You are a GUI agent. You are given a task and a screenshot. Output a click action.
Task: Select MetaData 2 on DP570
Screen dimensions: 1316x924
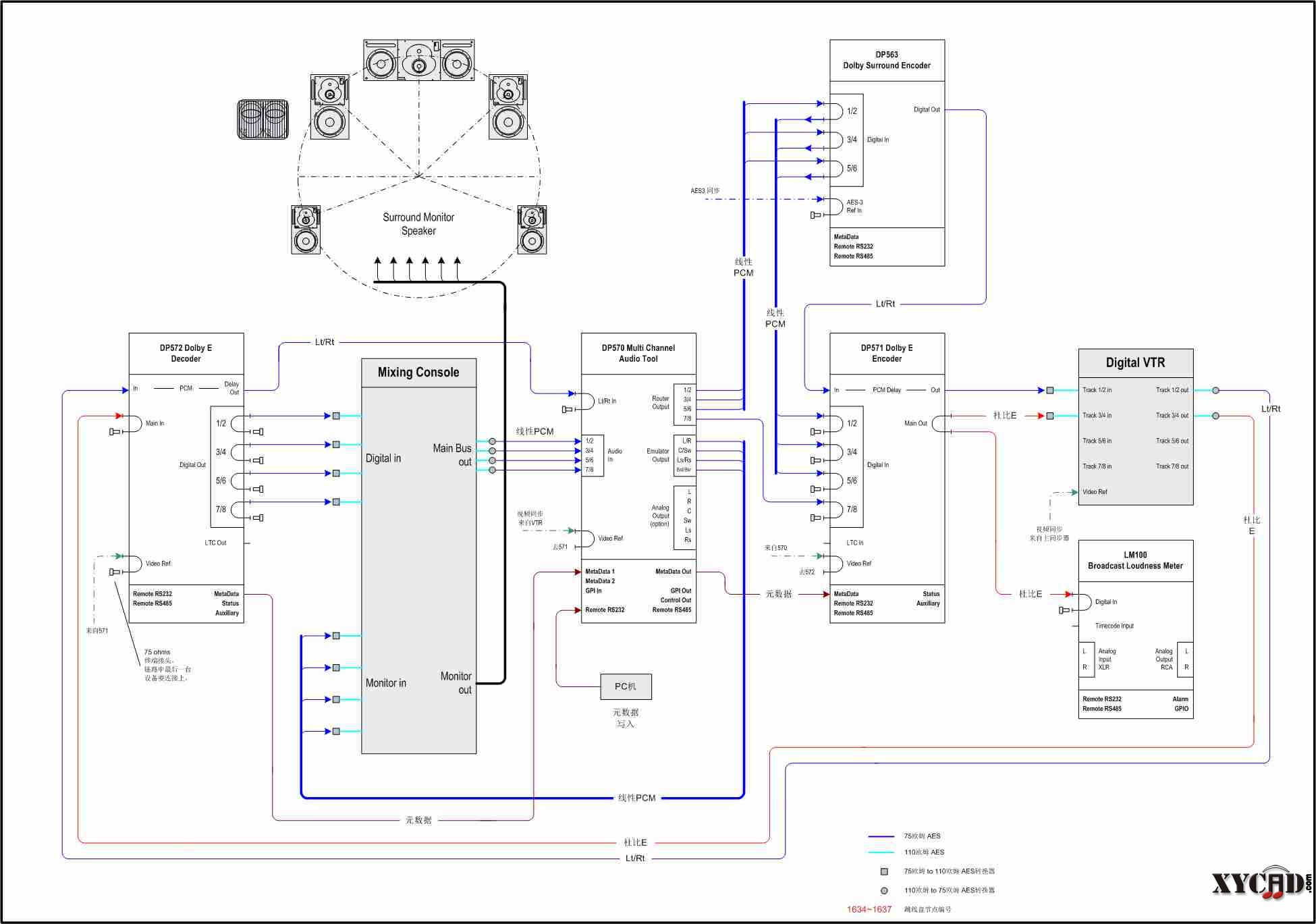click(600, 581)
